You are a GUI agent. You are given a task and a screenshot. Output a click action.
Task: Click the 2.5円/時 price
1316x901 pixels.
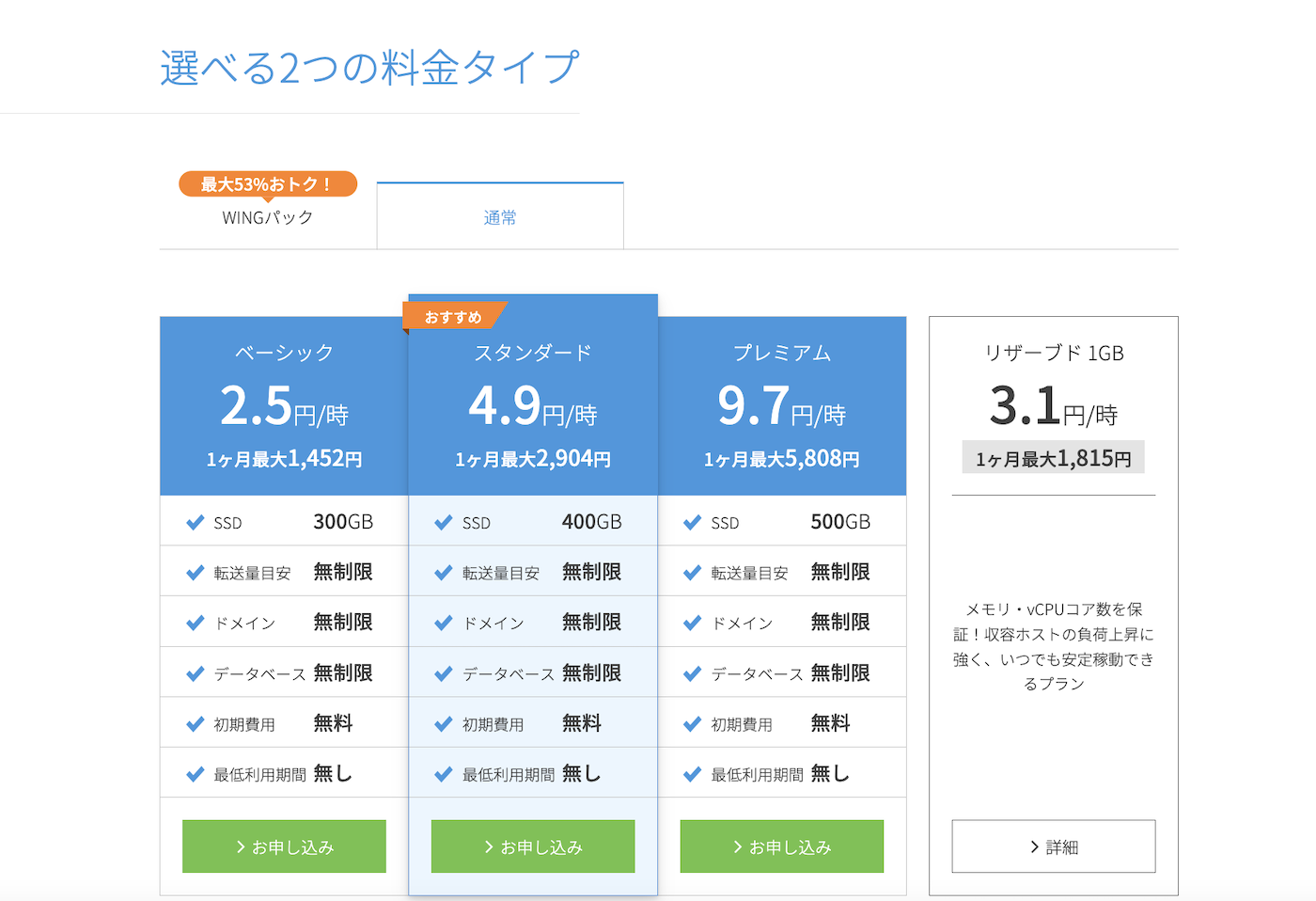[x=284, y=405]
